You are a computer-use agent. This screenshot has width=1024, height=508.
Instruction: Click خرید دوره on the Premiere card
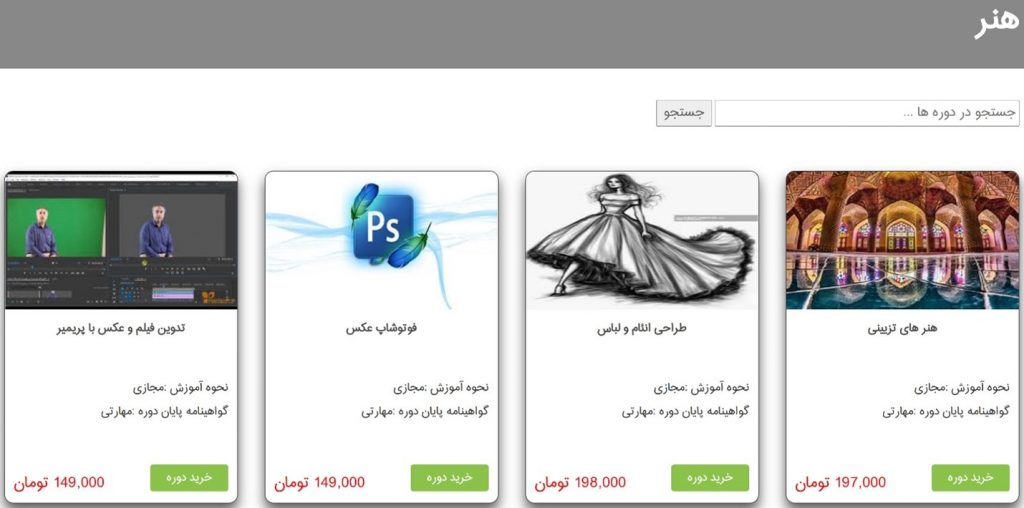click(189, 478)
